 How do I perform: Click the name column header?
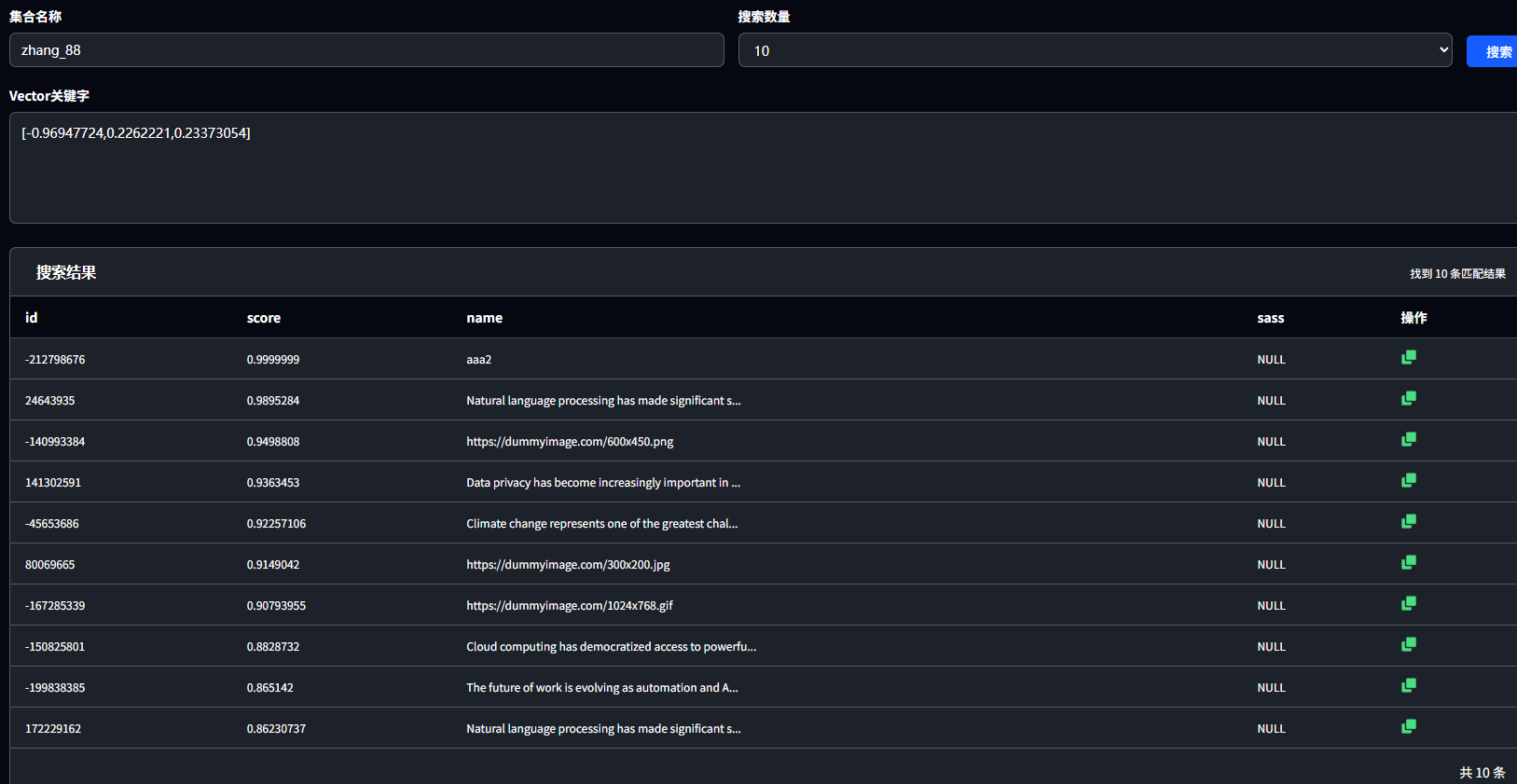(x=485, y=318)
